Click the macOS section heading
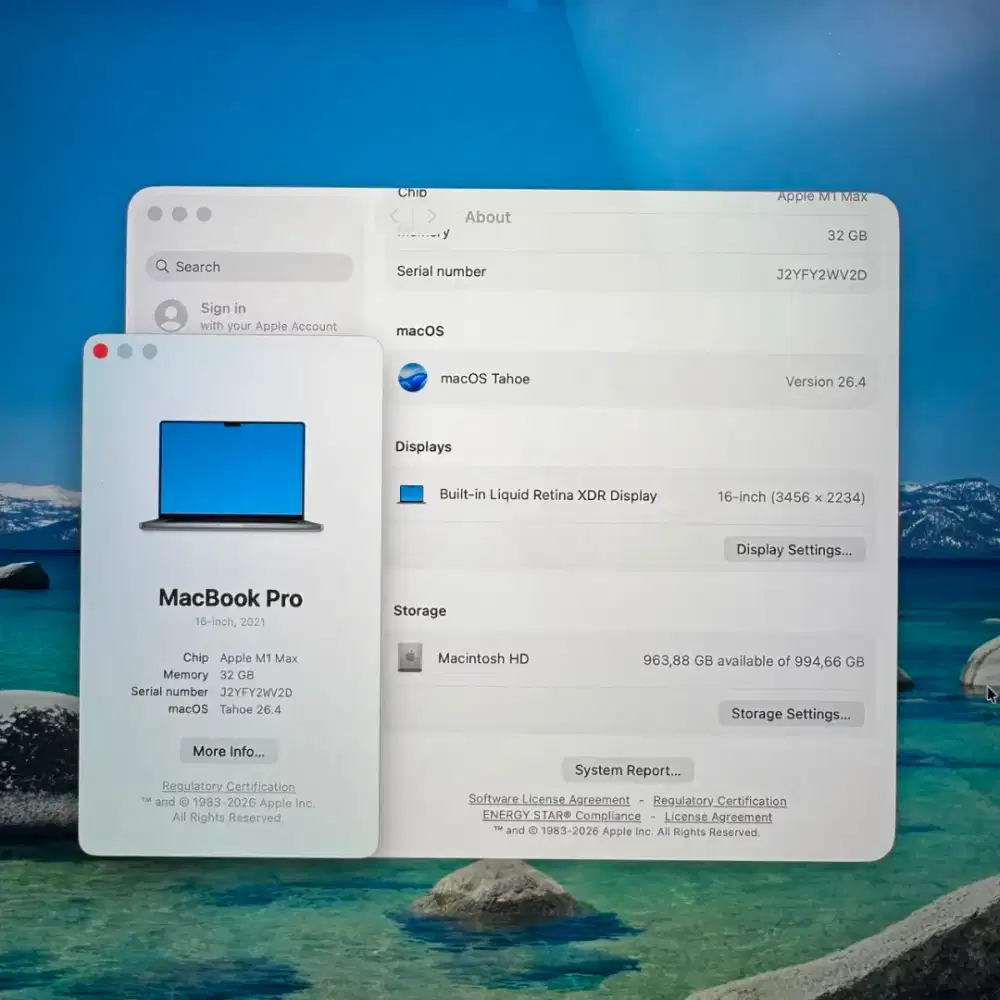The height and width of the screenshot is (1000, 1000). [420, 331]
